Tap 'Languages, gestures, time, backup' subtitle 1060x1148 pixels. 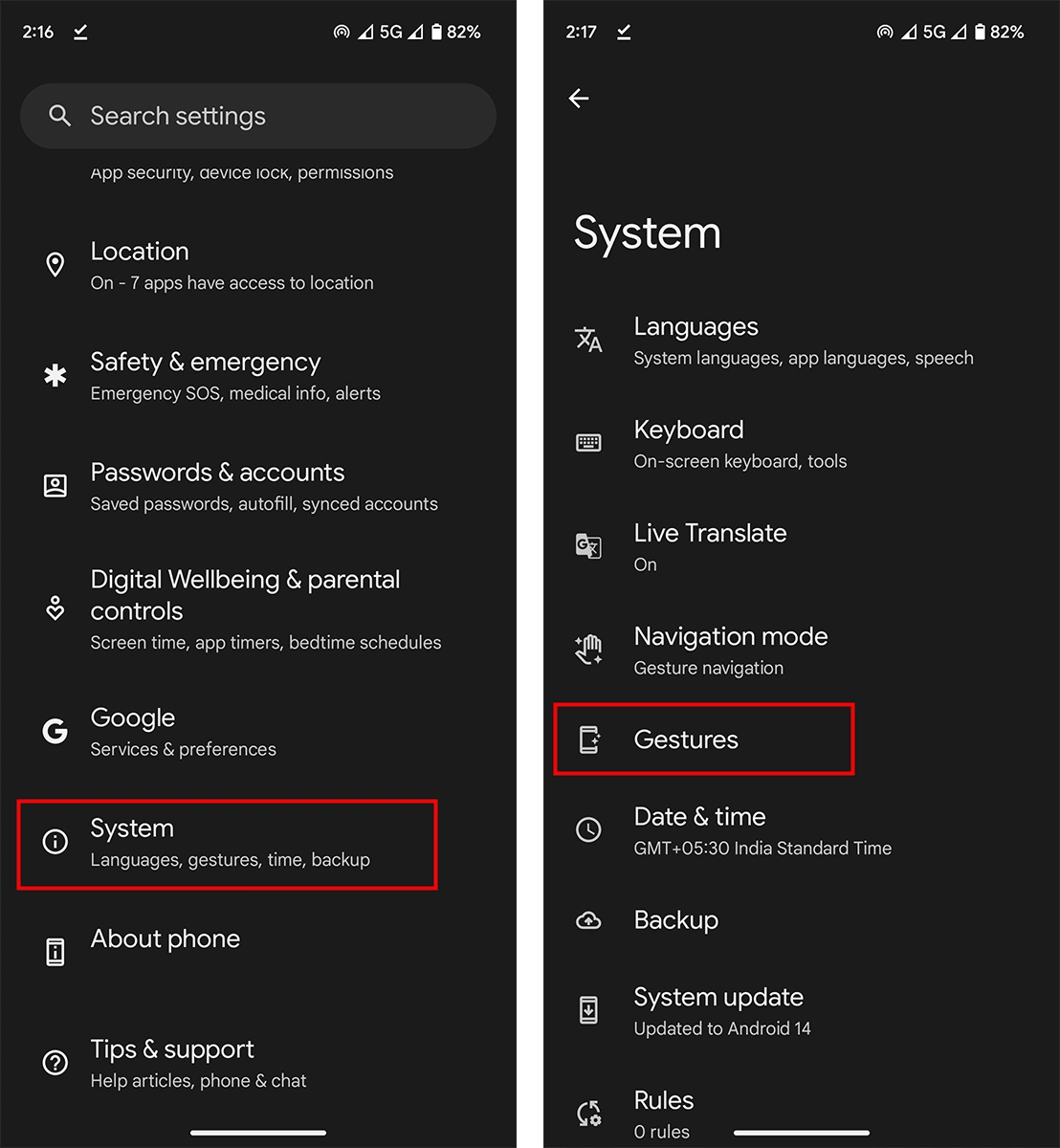(231, 860)
